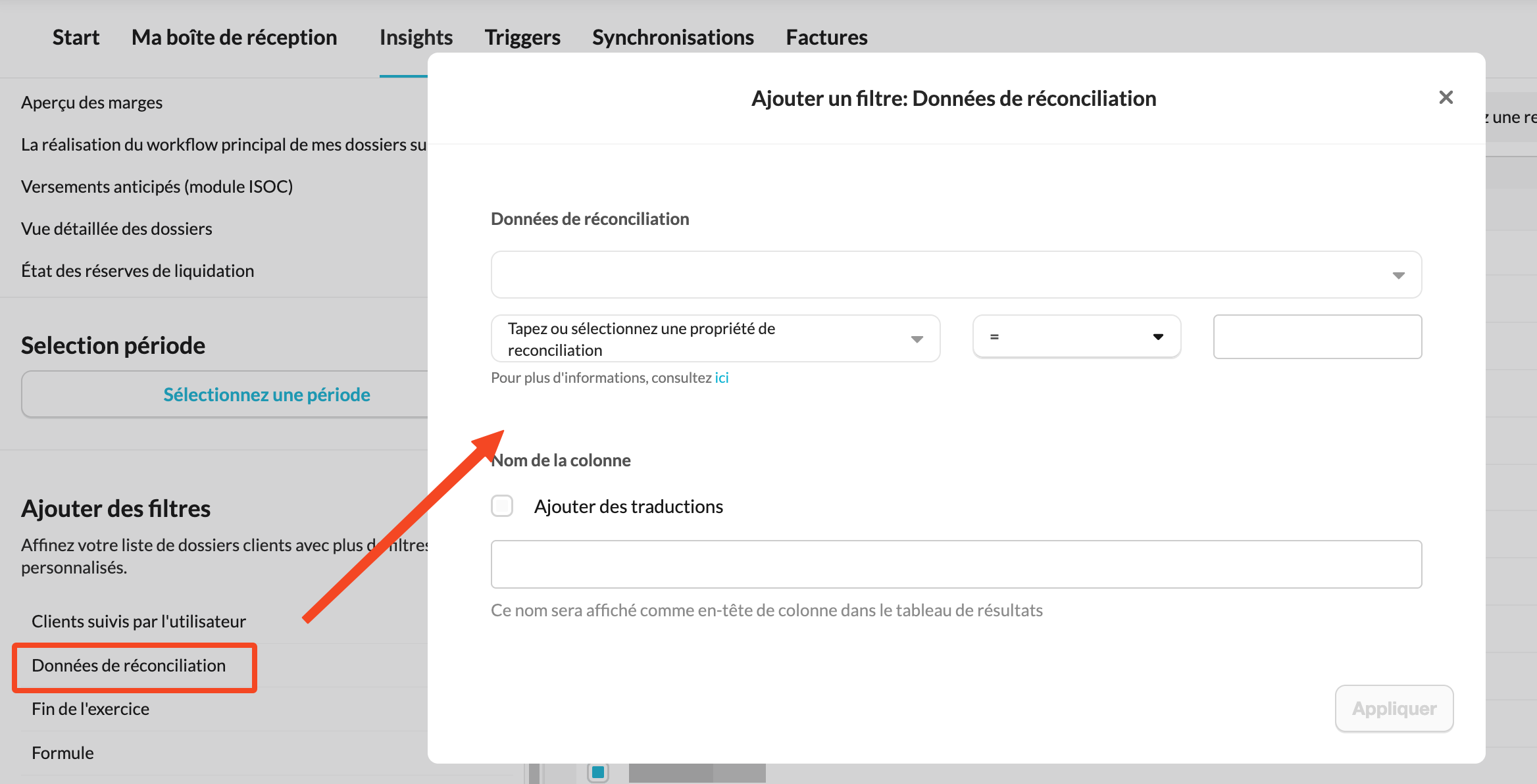Select Aperçu des marges report
This screenshot has height=784, width=1537.
coord(91,103)
